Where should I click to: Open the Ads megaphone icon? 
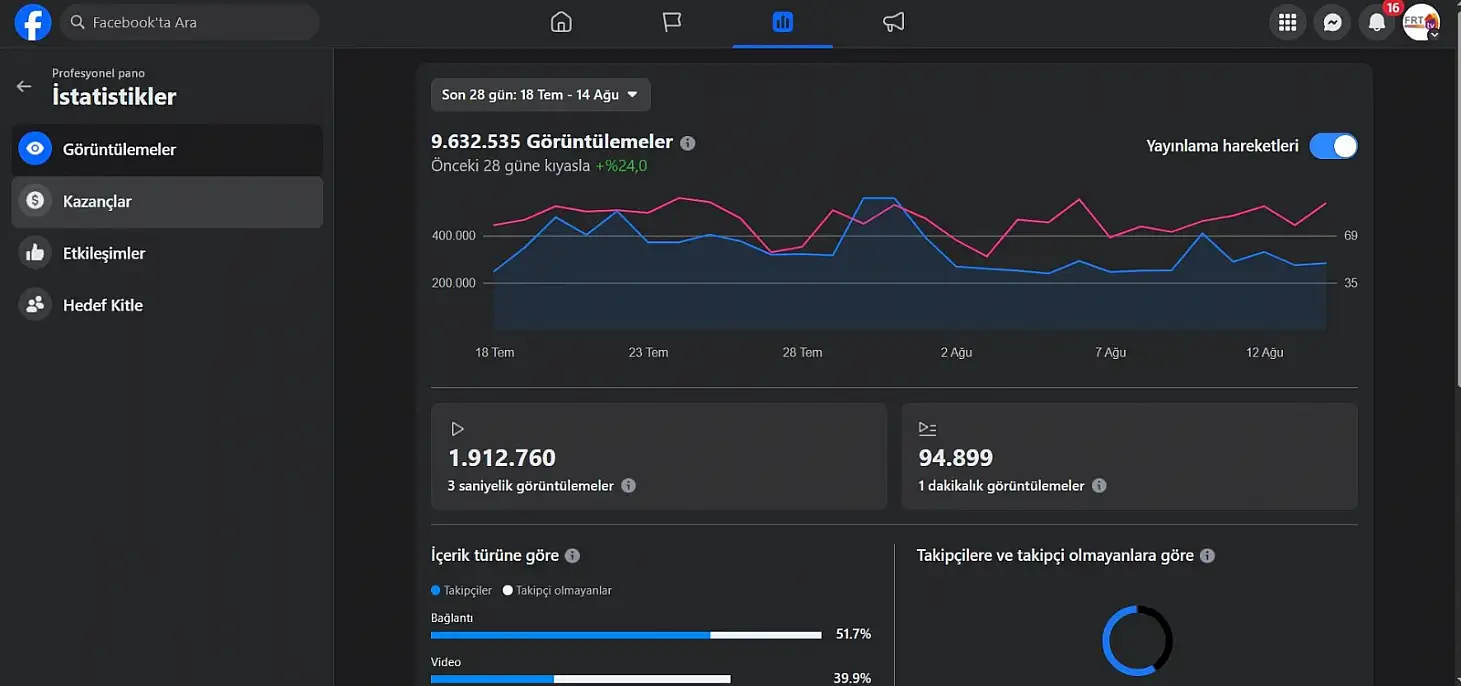(893, 22)
